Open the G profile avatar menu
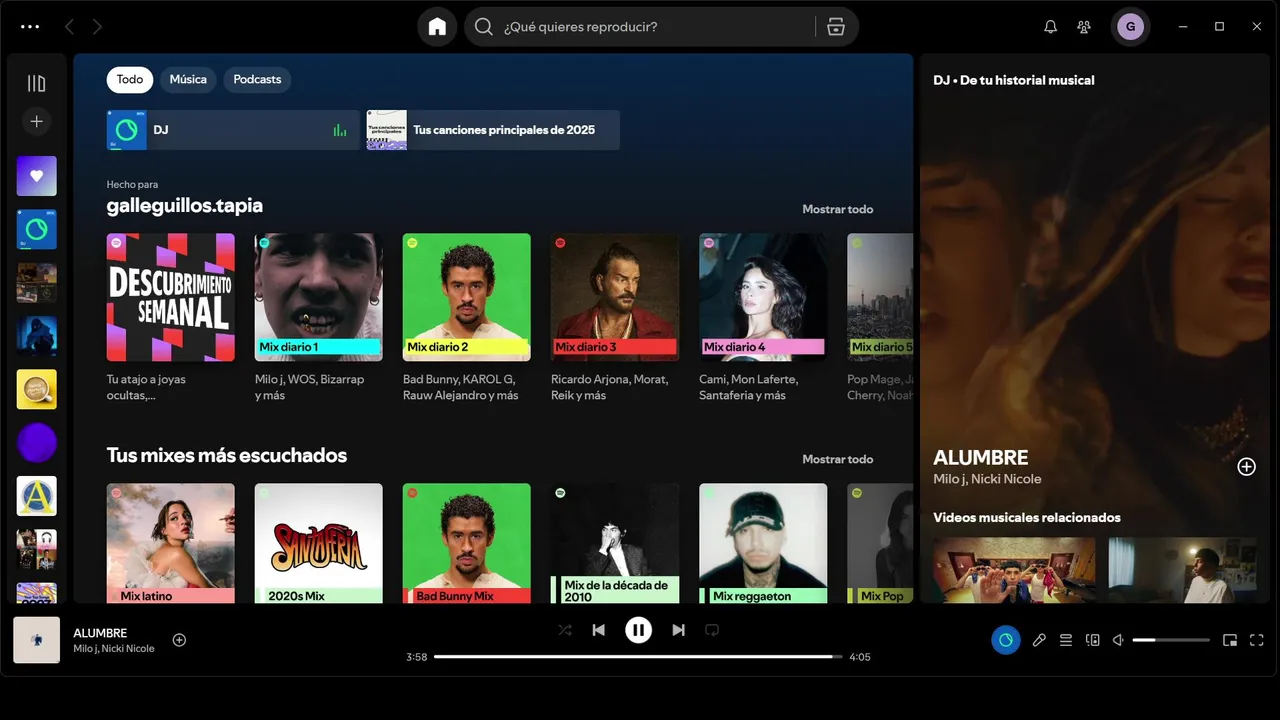The image size is (1280, 720). (x=1130, y=27)
